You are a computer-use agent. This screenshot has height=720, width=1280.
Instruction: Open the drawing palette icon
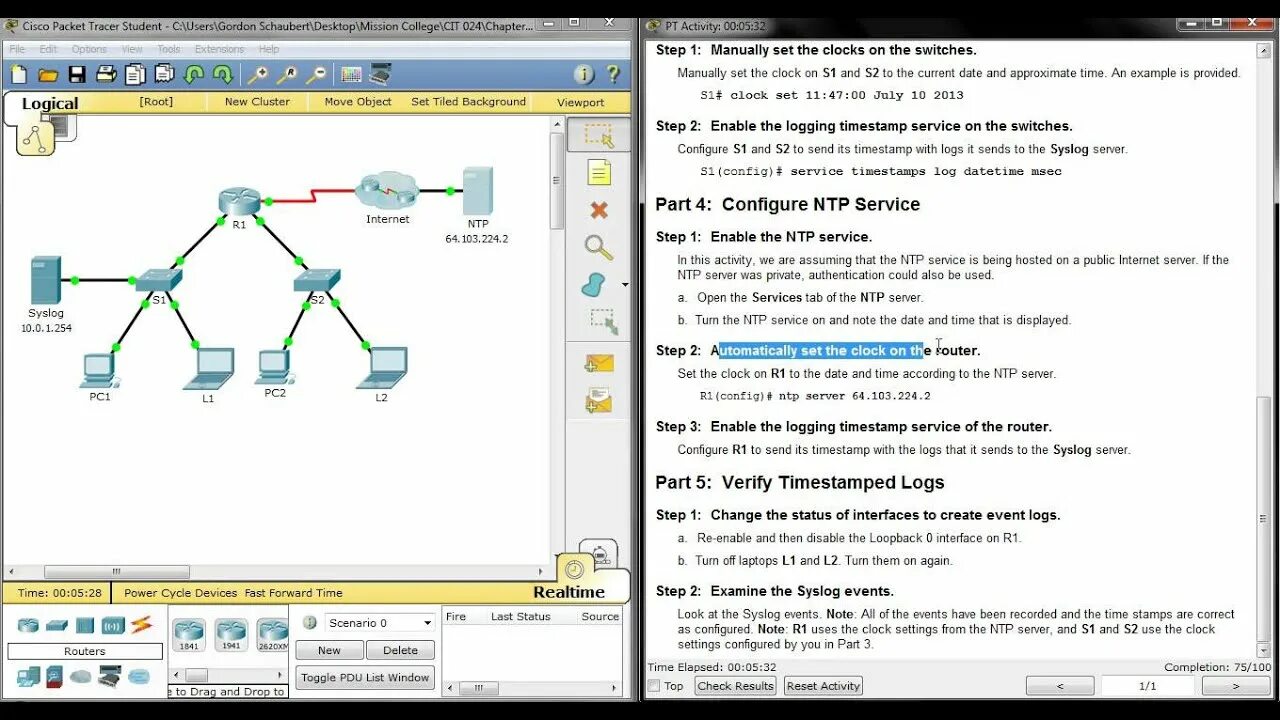tap(351, 74)
